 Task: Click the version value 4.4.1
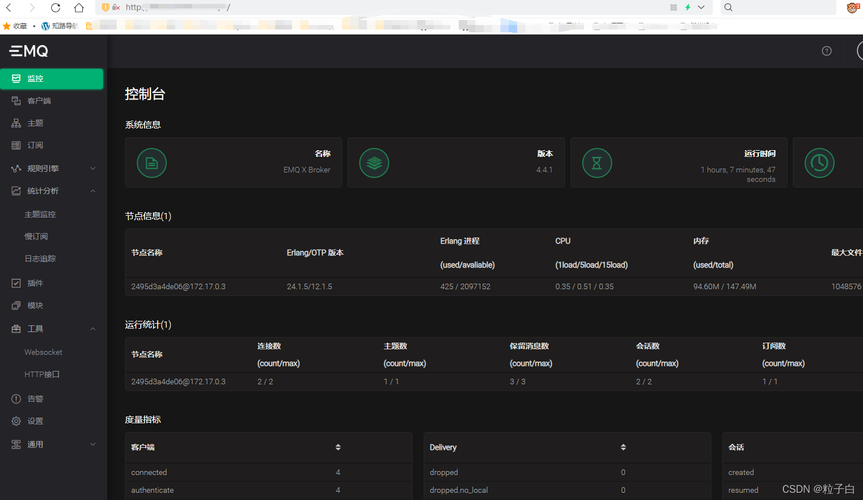pyautogui.click(x=544, y=170)
